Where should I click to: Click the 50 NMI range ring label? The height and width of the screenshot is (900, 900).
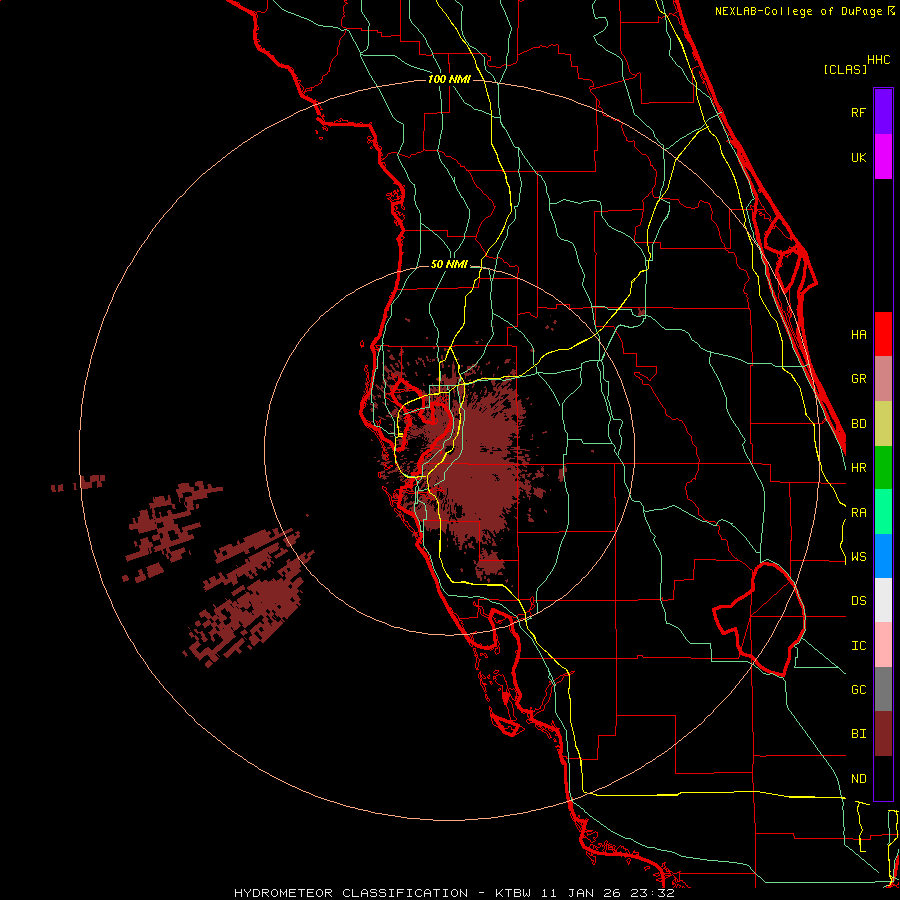click(449, 265)
